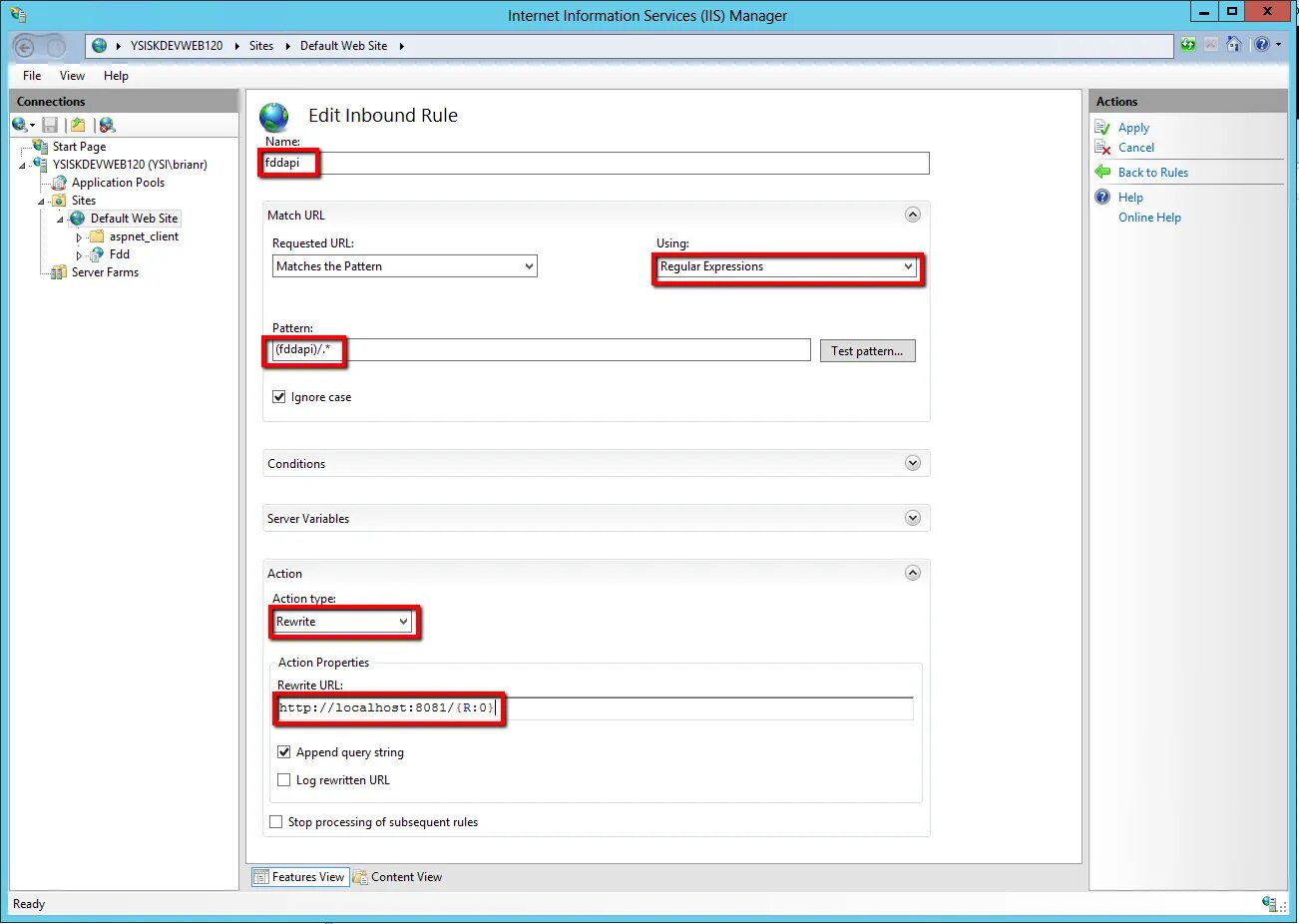Switch to Content View tab
1299x924 pixels.
(398, 877)
